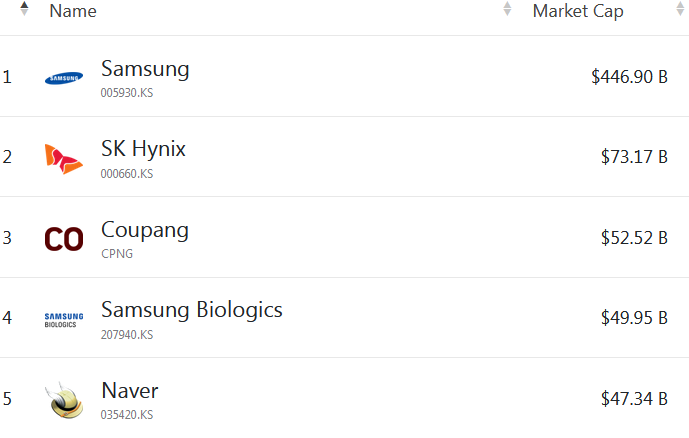Open the SK Hynix company page
The height and width of the screenshot is (438, 689).
(143, 149)
